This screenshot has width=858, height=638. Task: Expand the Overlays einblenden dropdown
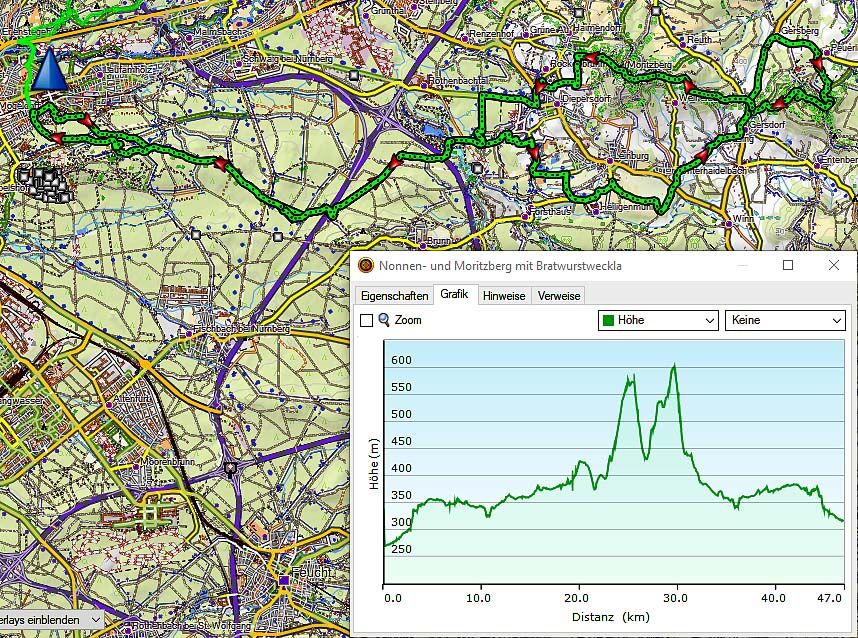pos(50,619)
